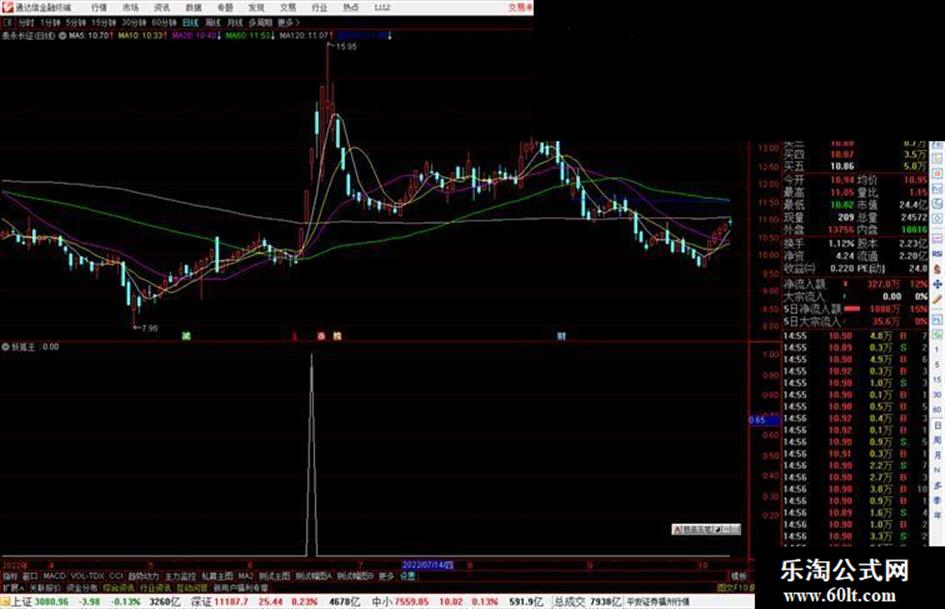Expand 更多 period options at top
945x609 pixels.
(x=288, y=23)
